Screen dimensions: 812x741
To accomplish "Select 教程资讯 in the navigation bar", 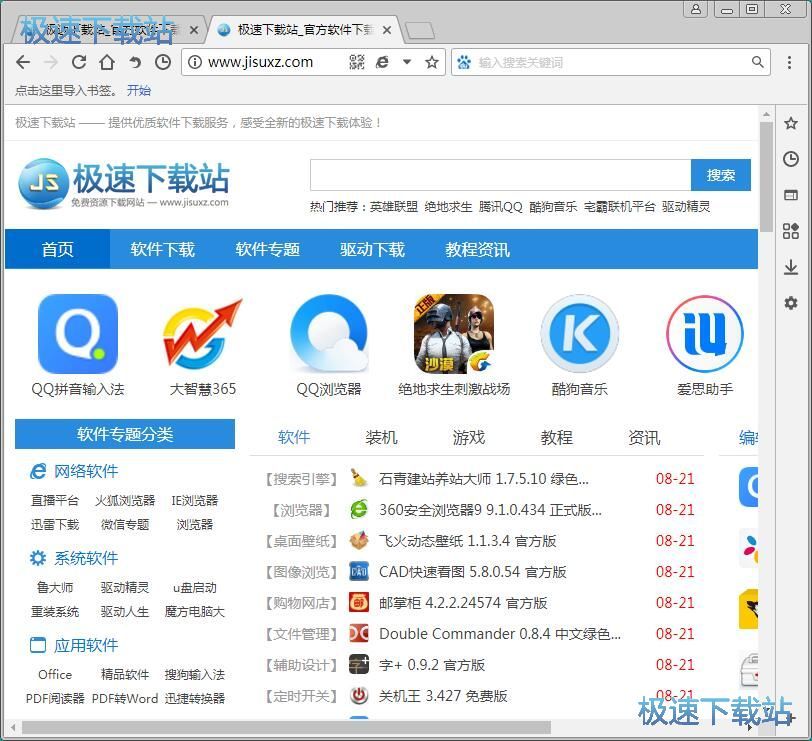I will (x=477, y=249).
